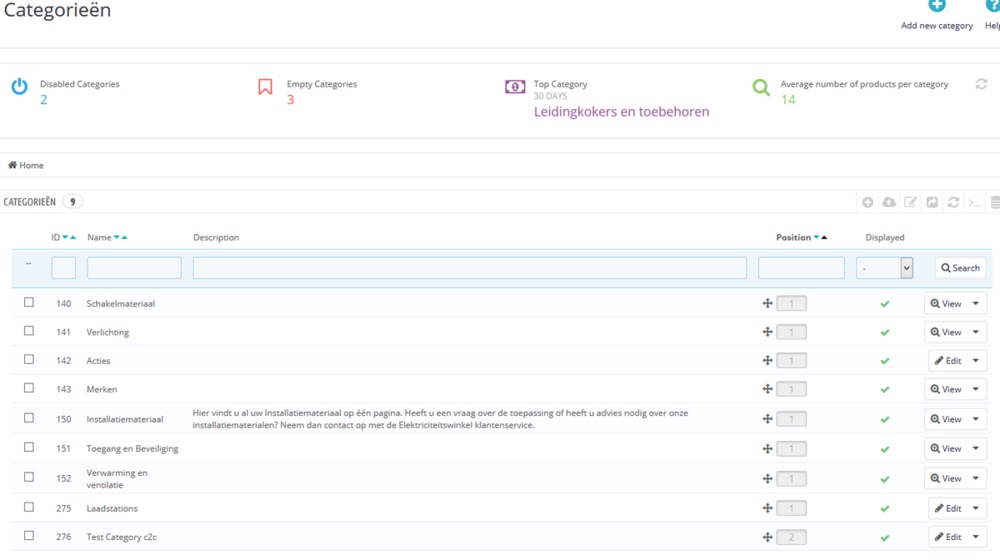Screen dimensions: 1000x560
Task: Click View button for Merken
Action: pyautogui.click(x=946, y=390)
